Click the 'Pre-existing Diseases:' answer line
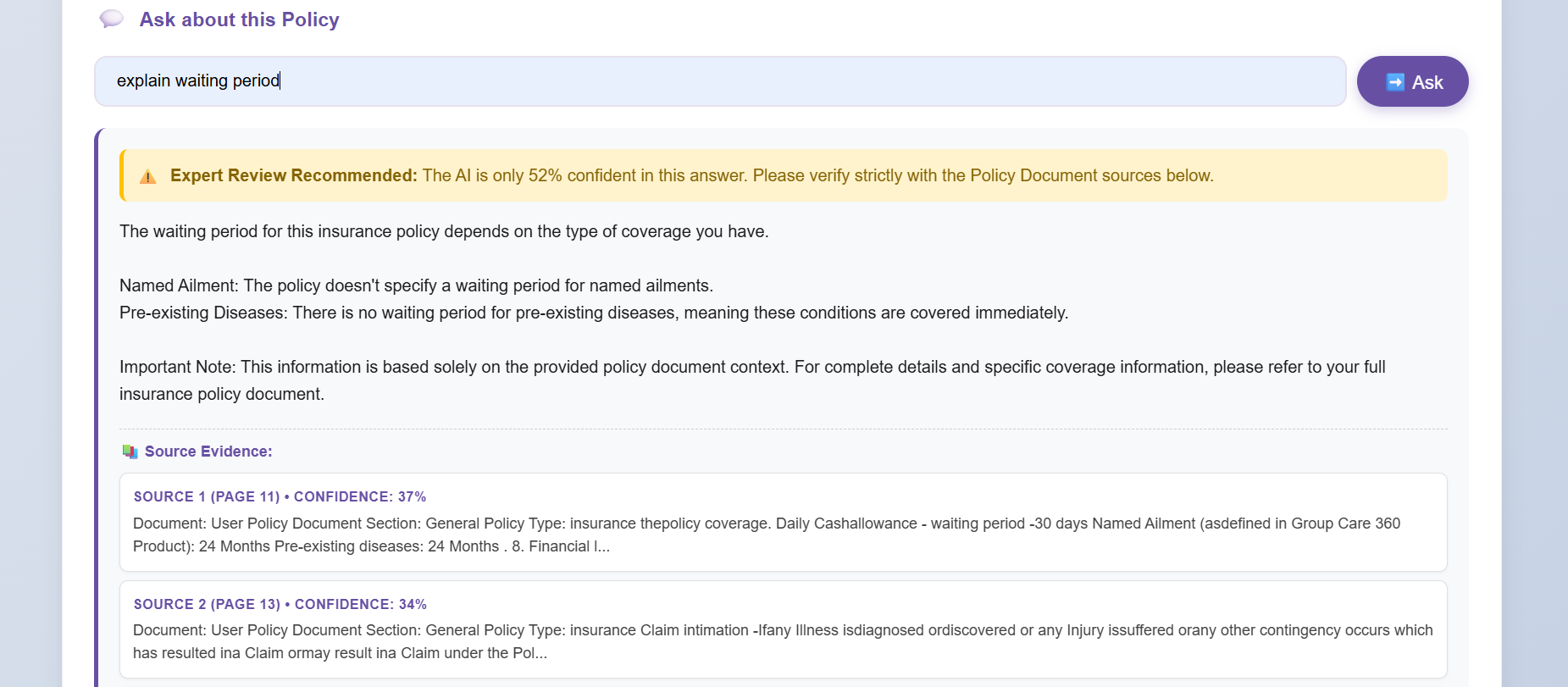The image size is (1568, 687). 594,313
